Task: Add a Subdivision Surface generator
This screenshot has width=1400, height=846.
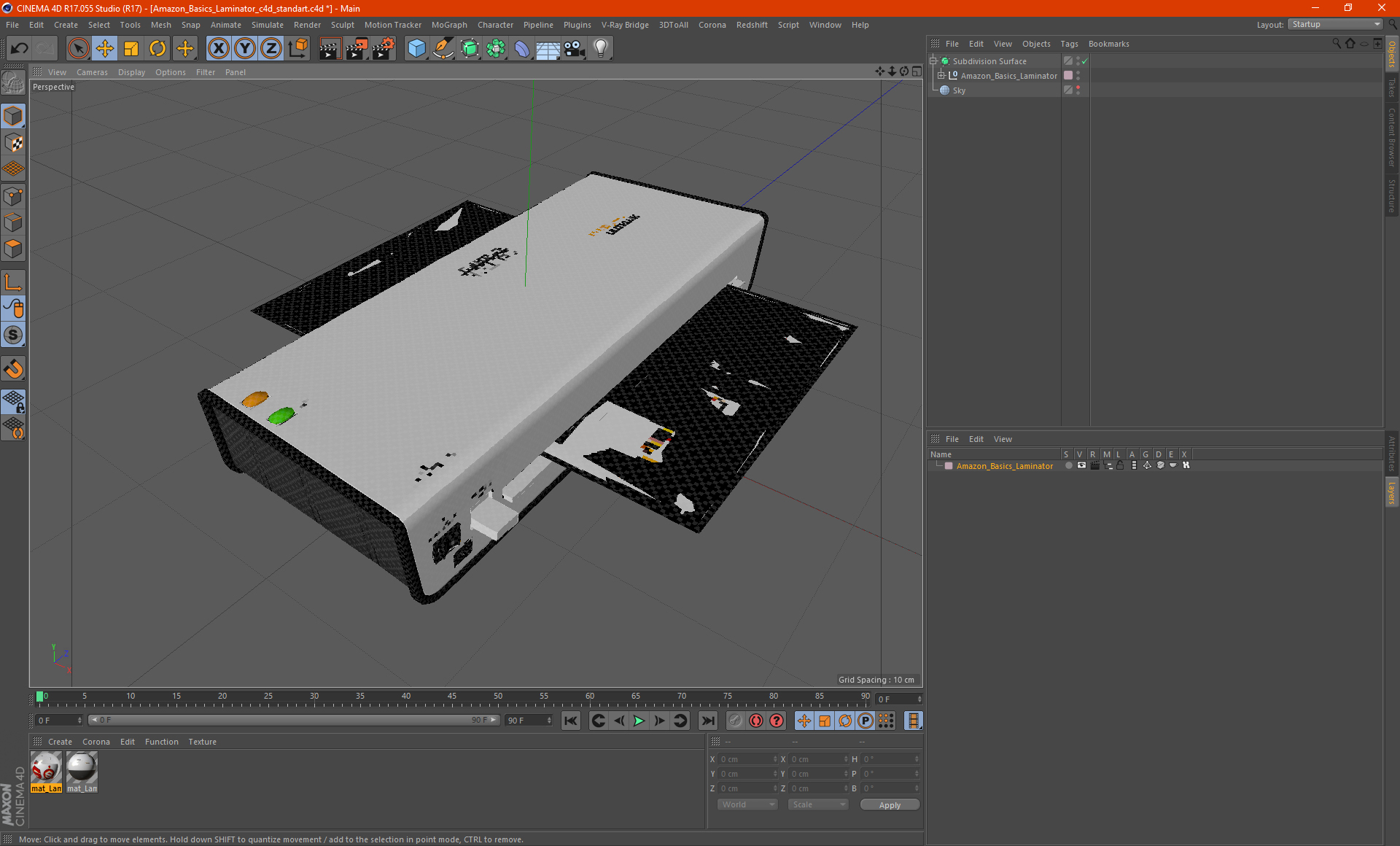Action: pos(470,49)
